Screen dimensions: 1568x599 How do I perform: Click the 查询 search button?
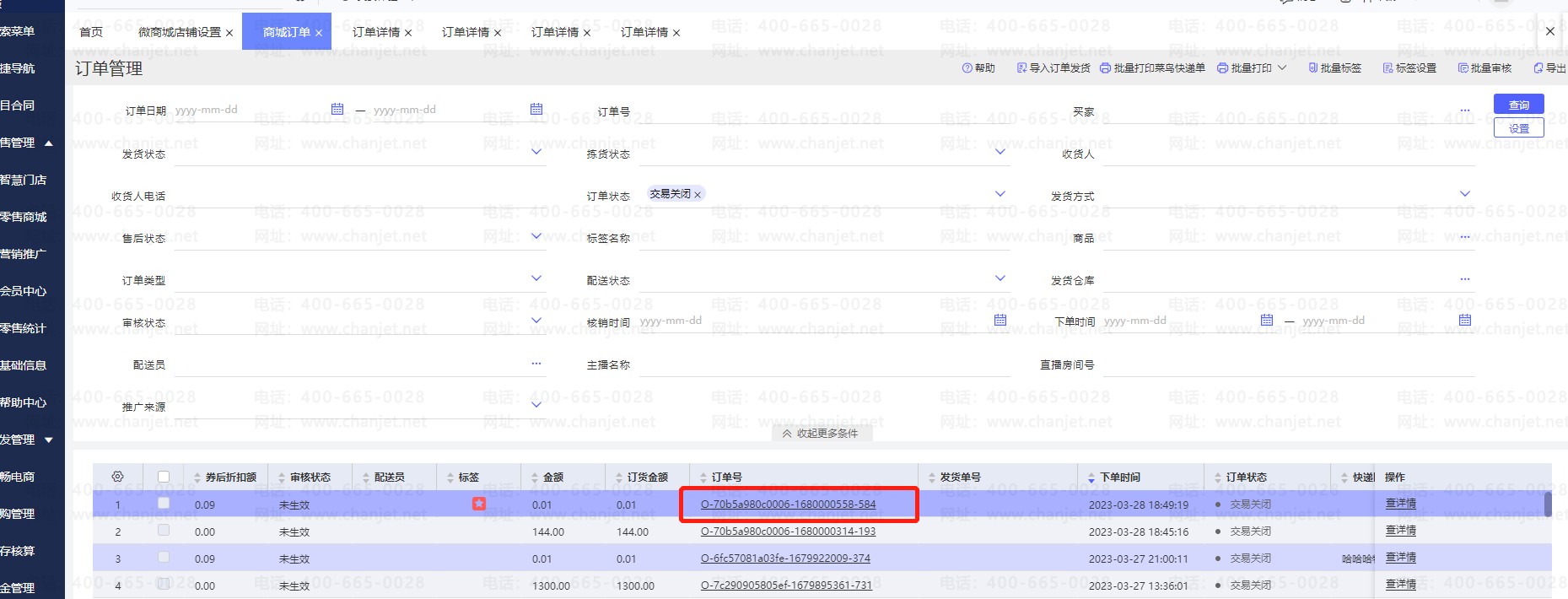(x=1518, y=105)
